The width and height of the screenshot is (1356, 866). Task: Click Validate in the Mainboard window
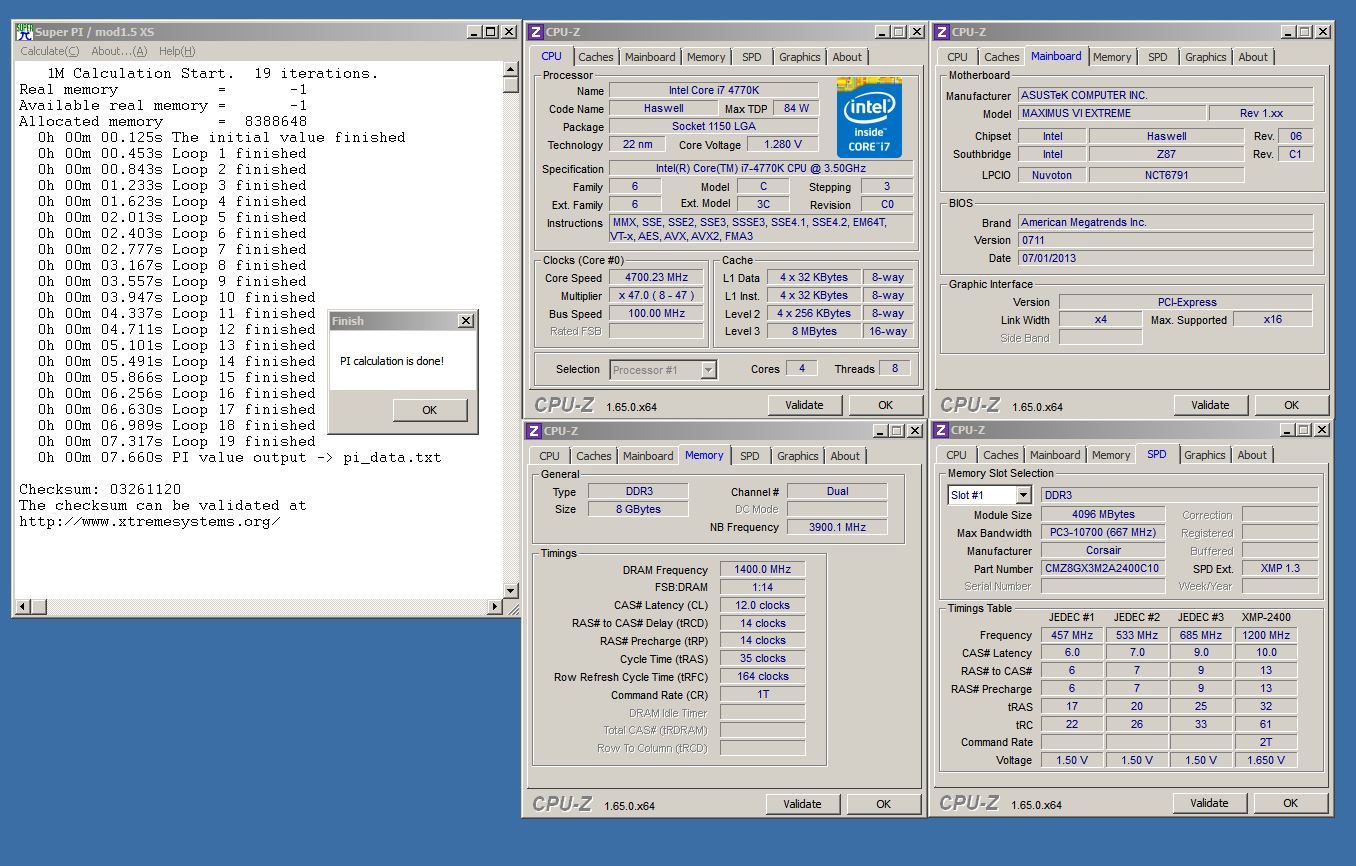[1210, 405]
